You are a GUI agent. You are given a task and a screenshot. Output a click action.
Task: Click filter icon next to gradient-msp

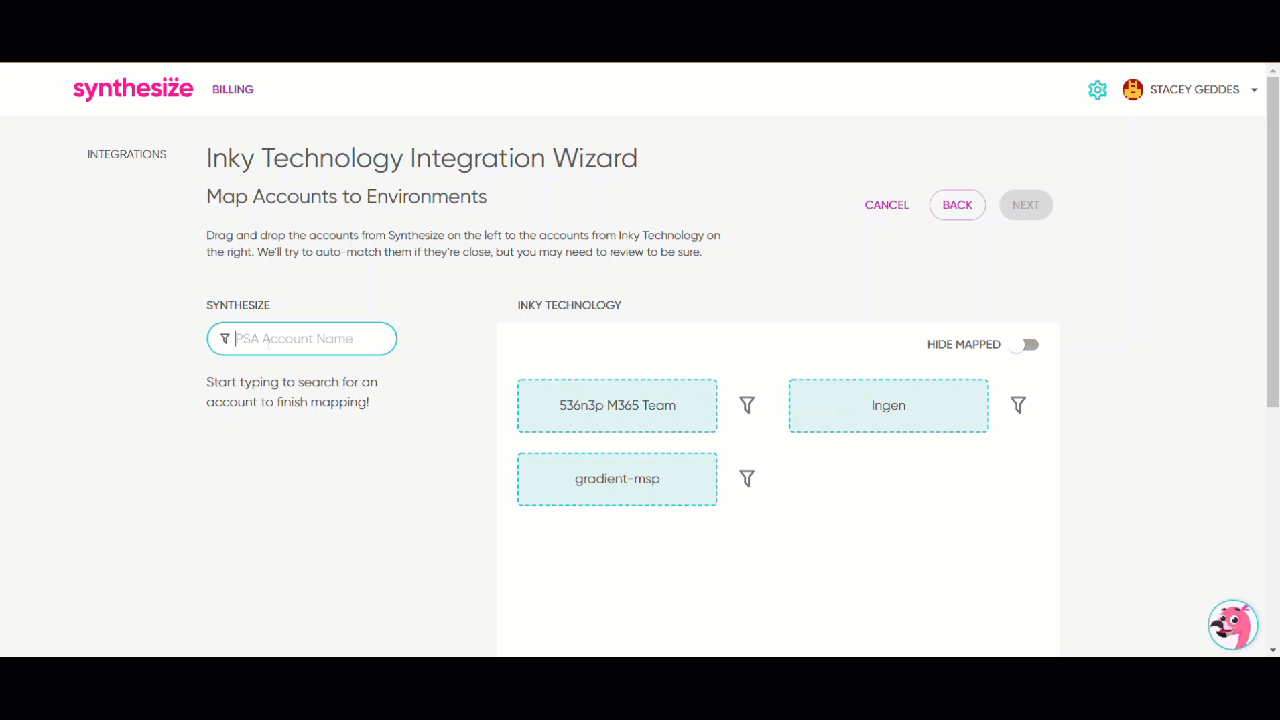tap(747, 479)
